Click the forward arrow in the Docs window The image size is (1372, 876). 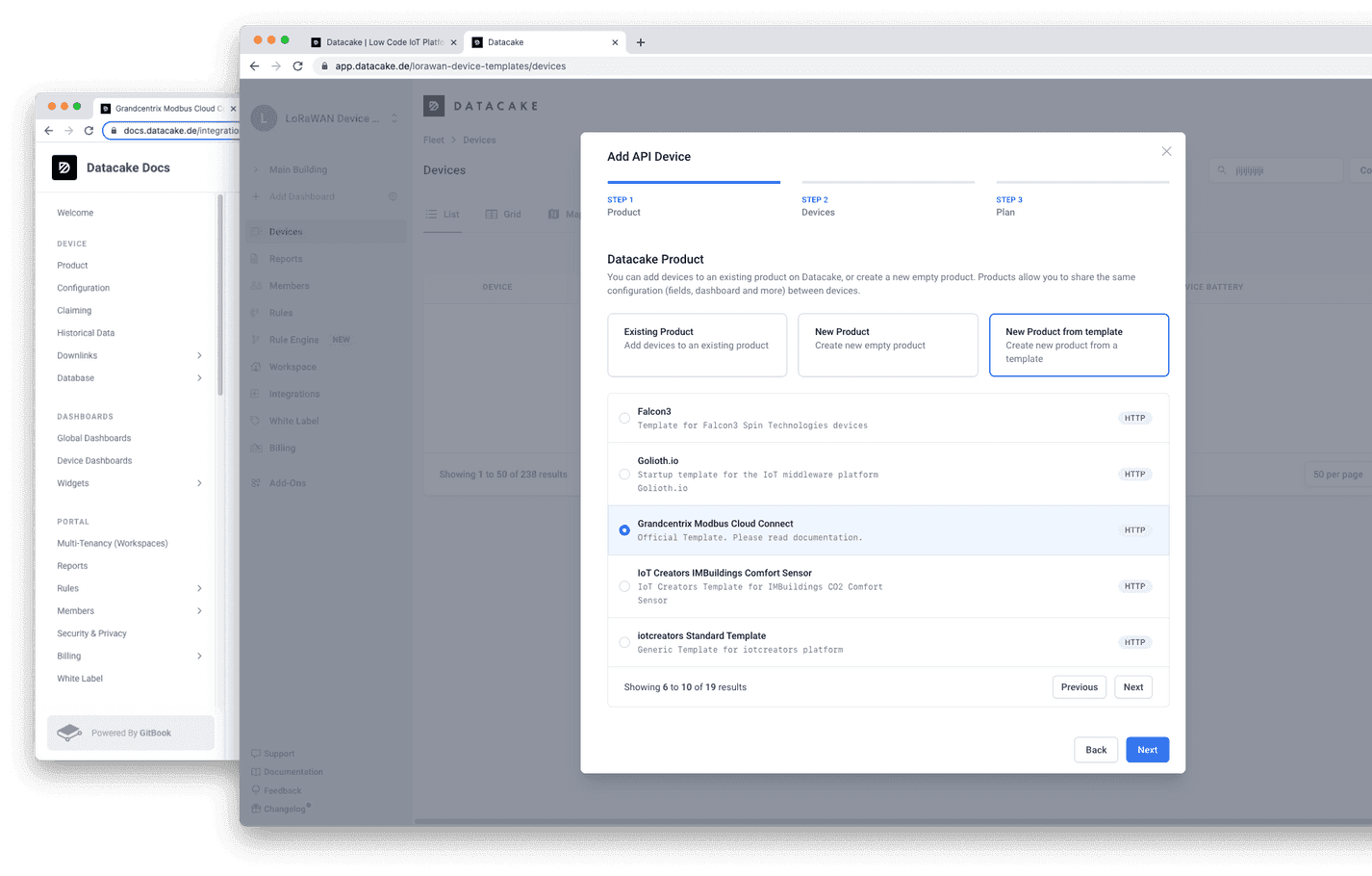pos(68,130)
